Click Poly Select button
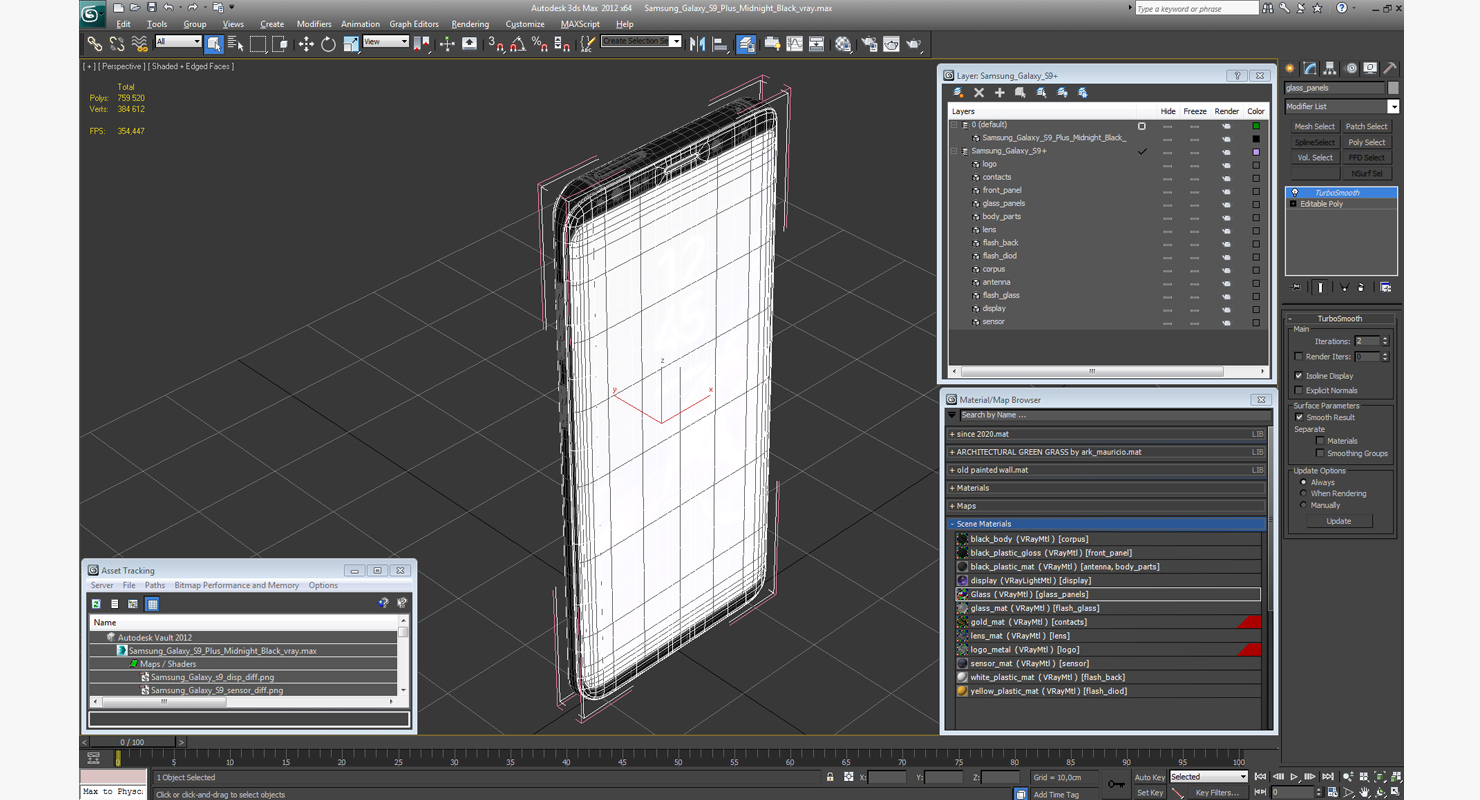The height and width of the screenshot is (800, 1480). [1366, 142]
